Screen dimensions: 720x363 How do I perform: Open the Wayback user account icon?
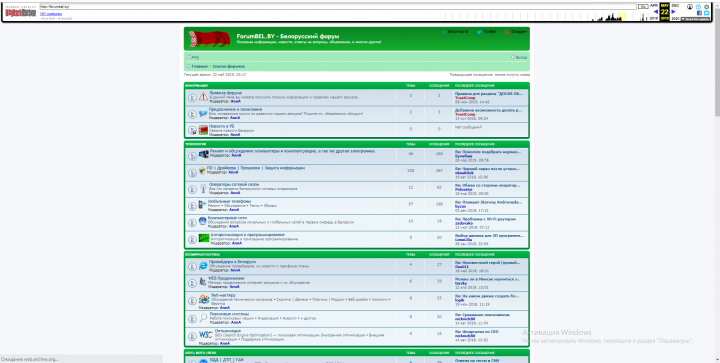tap(690, 7)
